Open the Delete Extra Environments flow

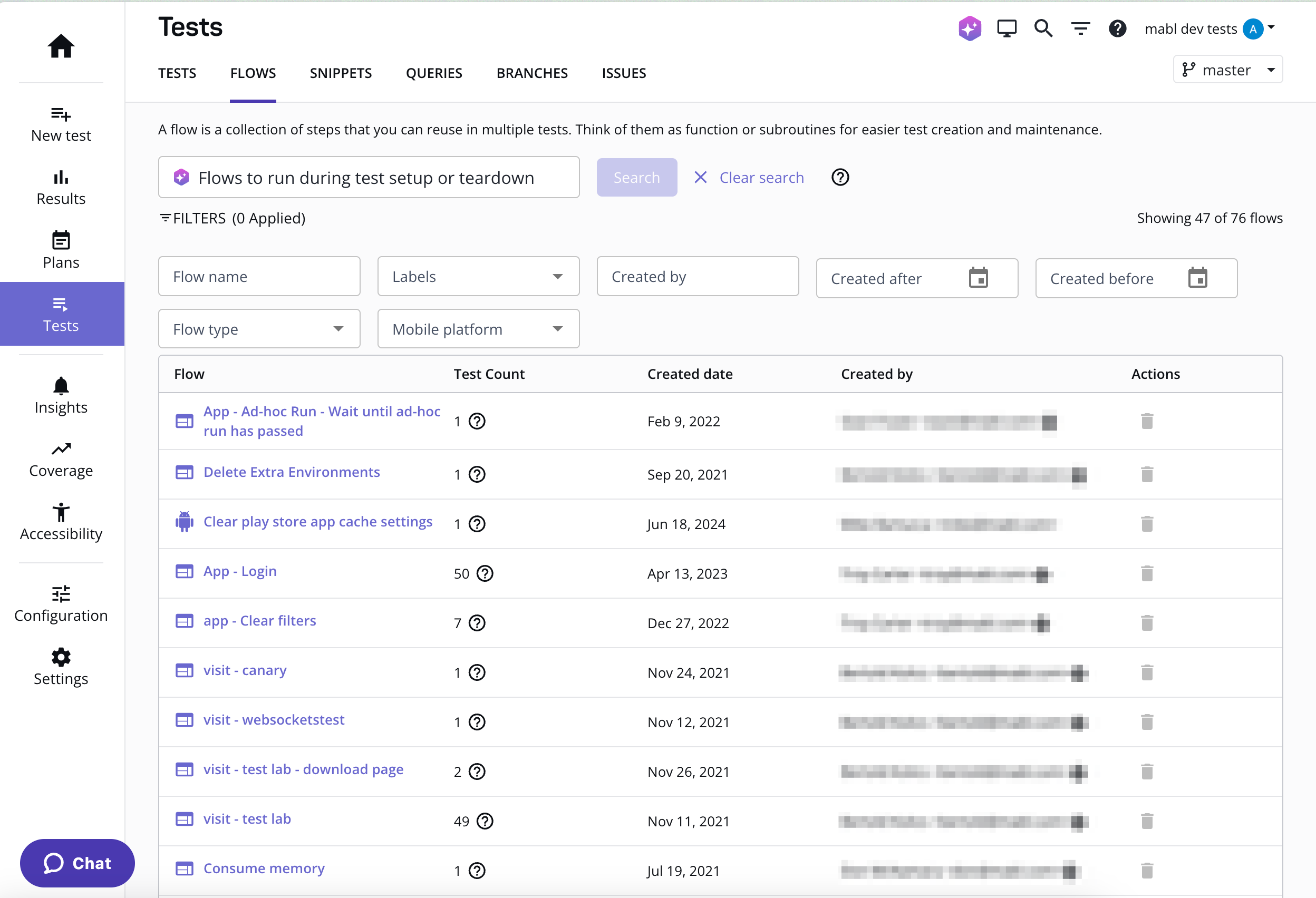point(292,473)
